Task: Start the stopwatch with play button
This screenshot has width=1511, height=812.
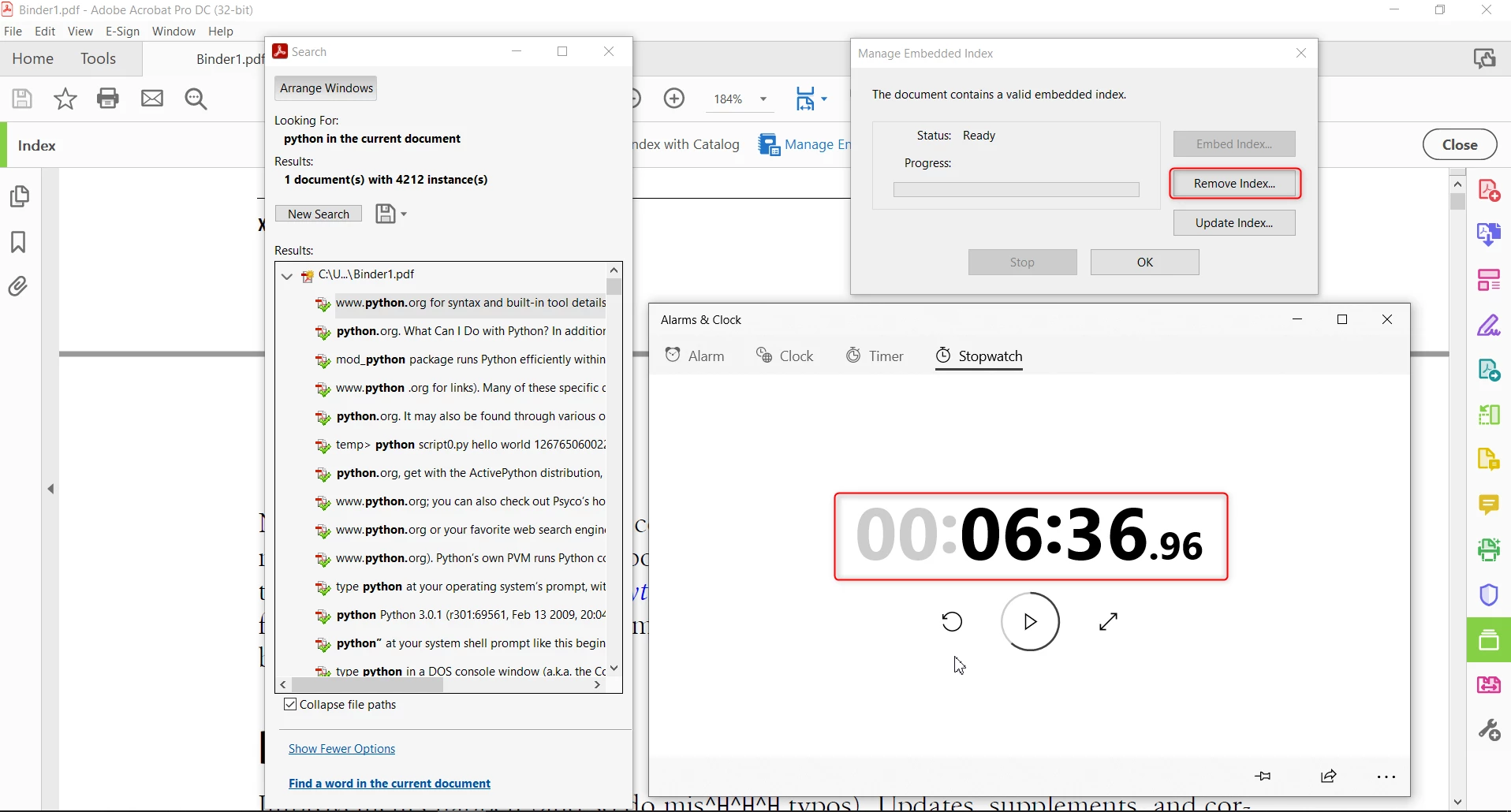Action: 1031,622
